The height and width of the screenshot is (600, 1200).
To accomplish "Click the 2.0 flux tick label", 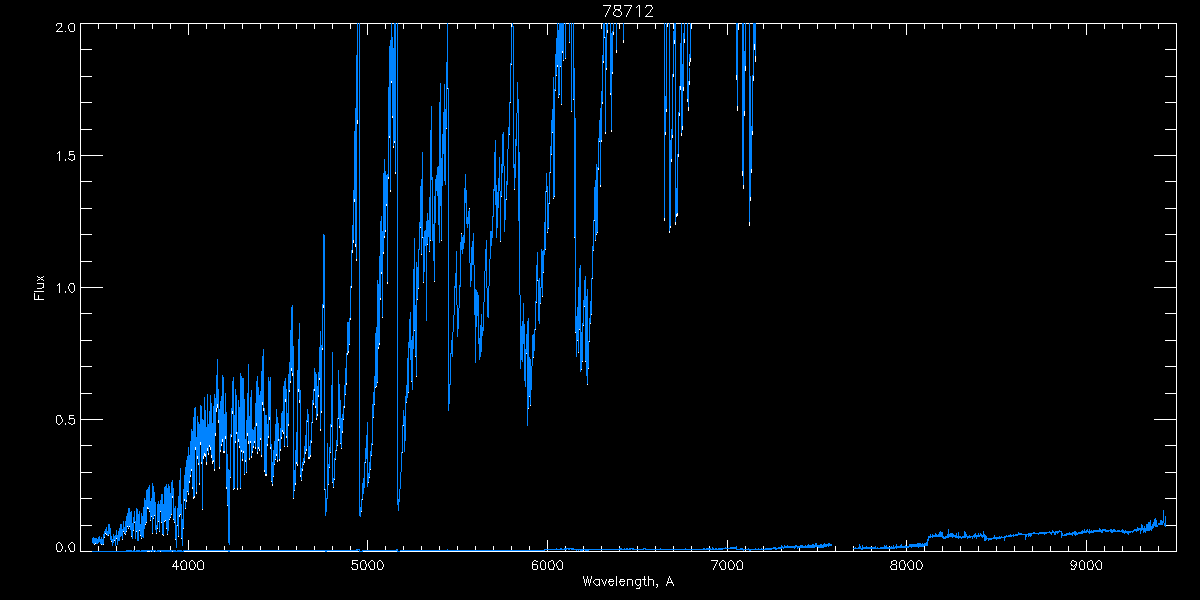I will coord(65,27).
